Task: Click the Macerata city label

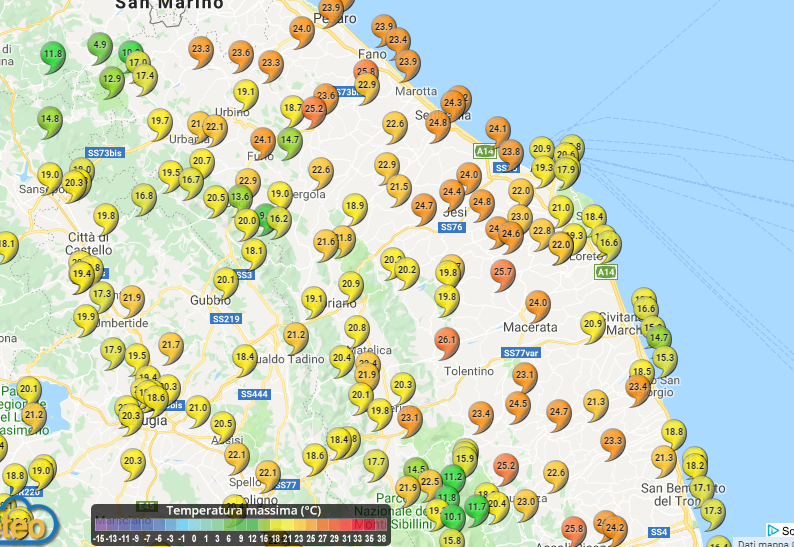Action: (530, 327)
